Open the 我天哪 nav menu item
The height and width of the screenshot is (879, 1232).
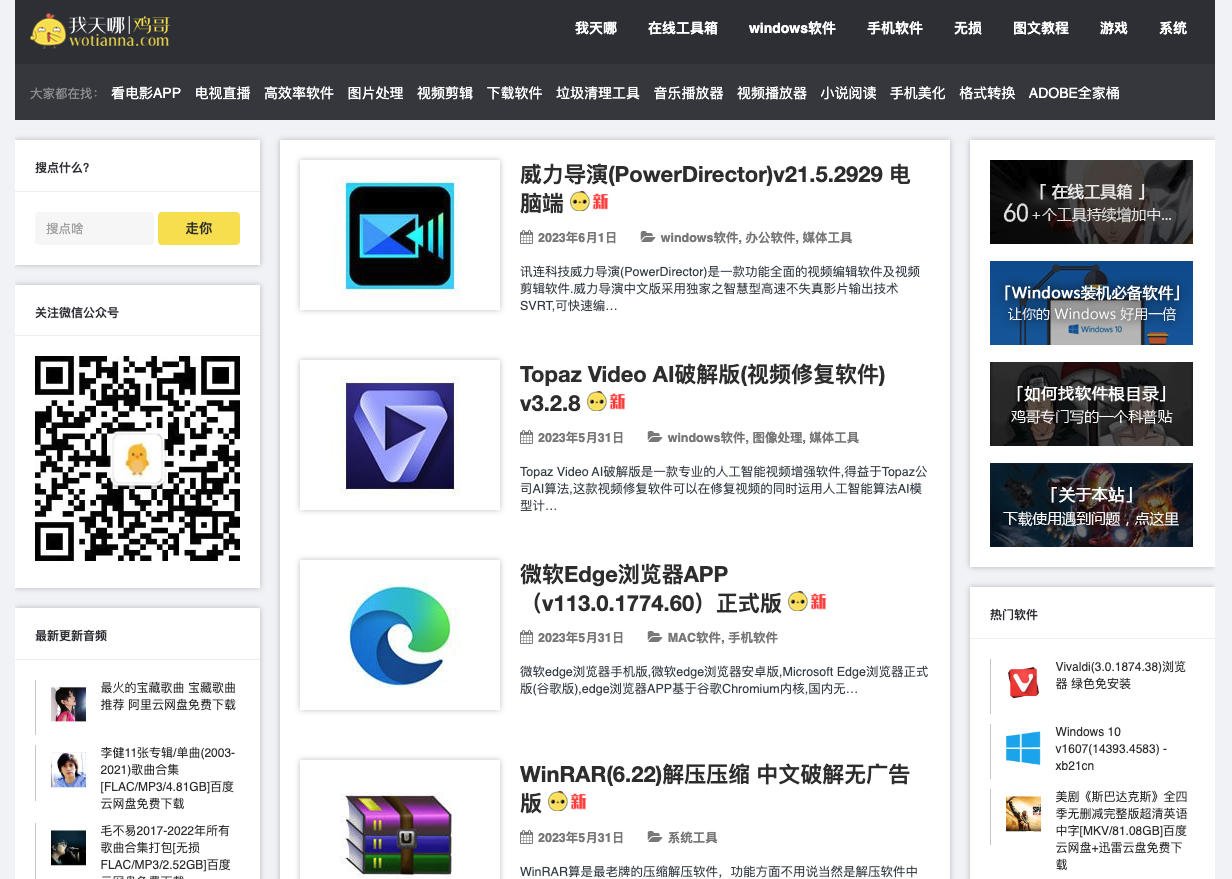(x=596, y=28)
